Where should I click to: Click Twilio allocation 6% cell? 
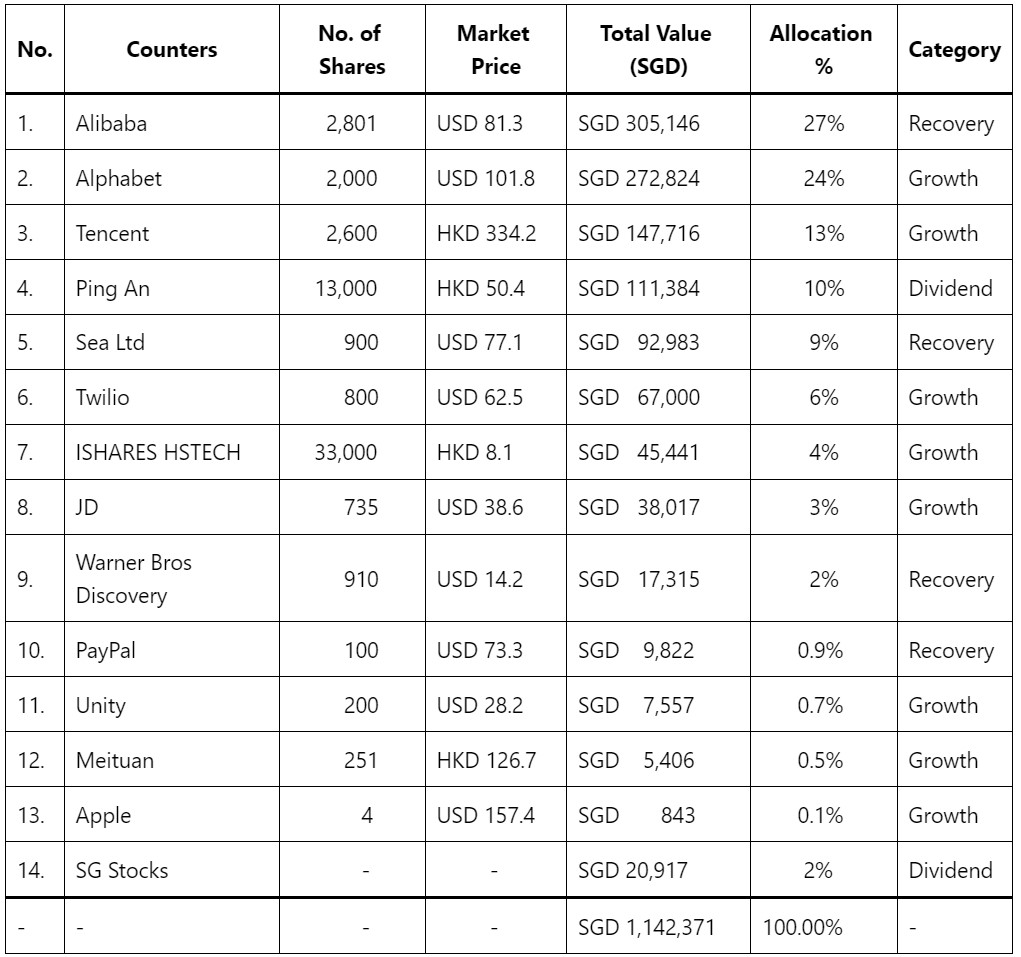(824, 397)
